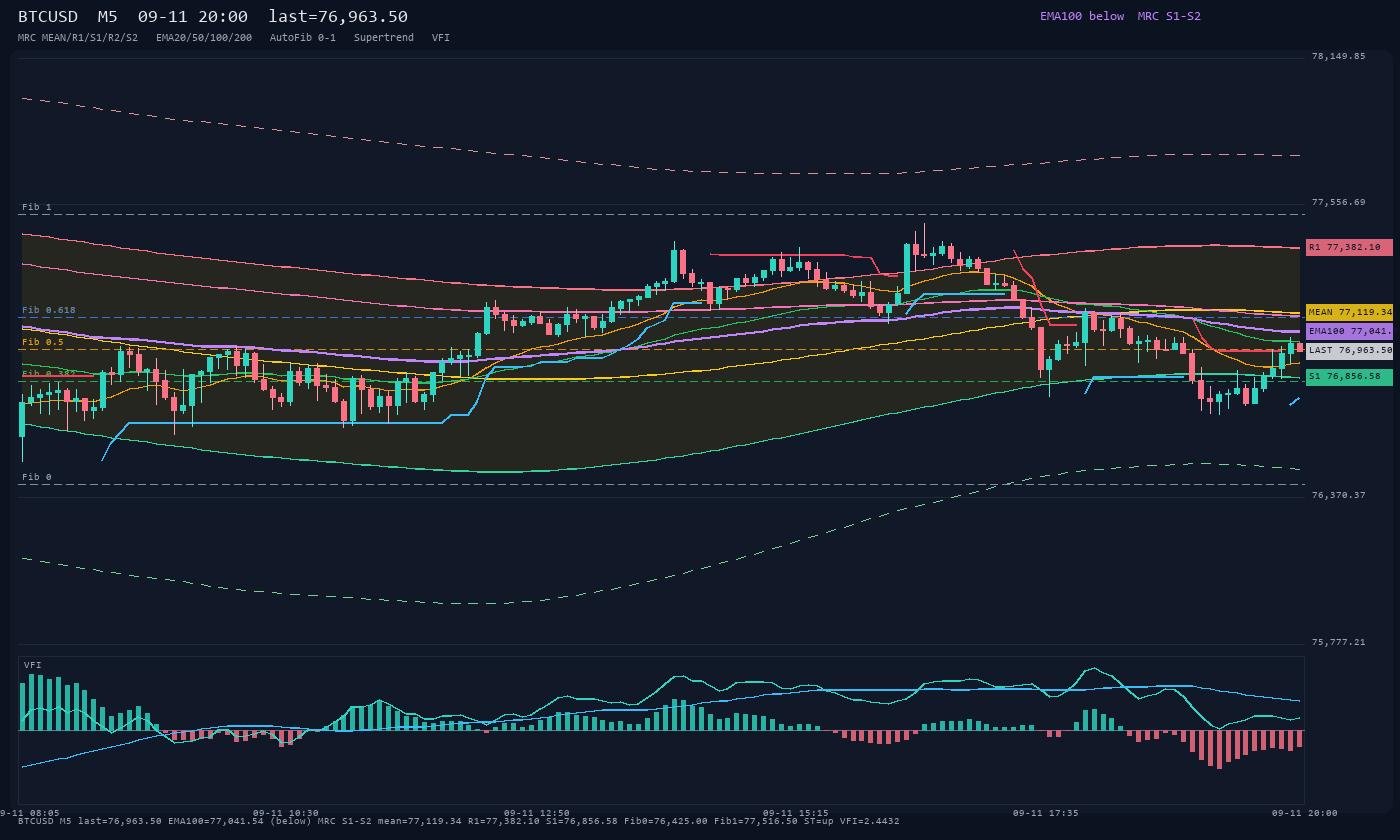Image resolution: width=1400 pixels, height=840 pixels.
Task: Click the 75,777.21 price axis label
Action: pos(1338,642)
